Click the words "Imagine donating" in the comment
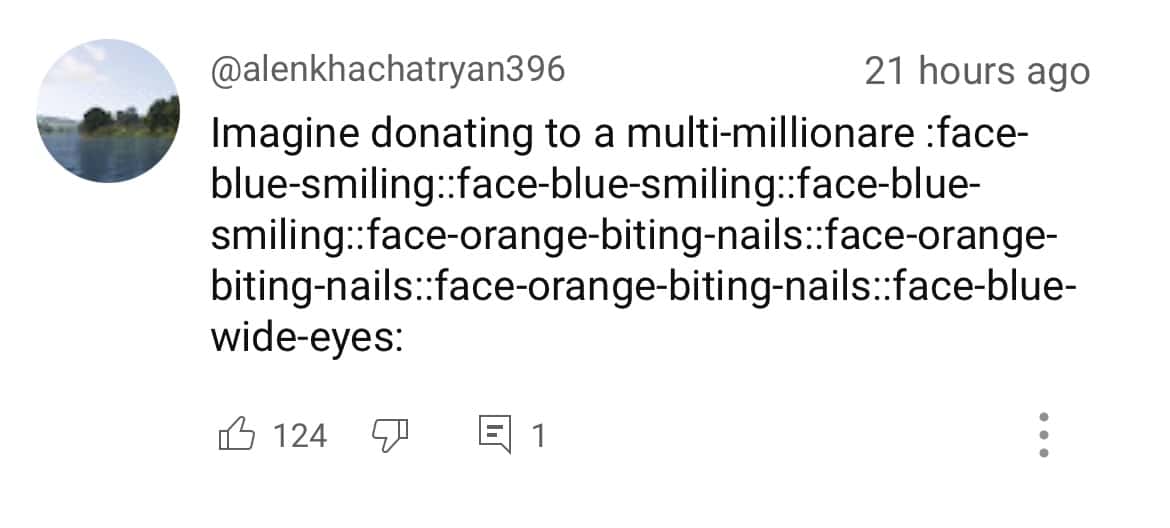 [332, 134]
